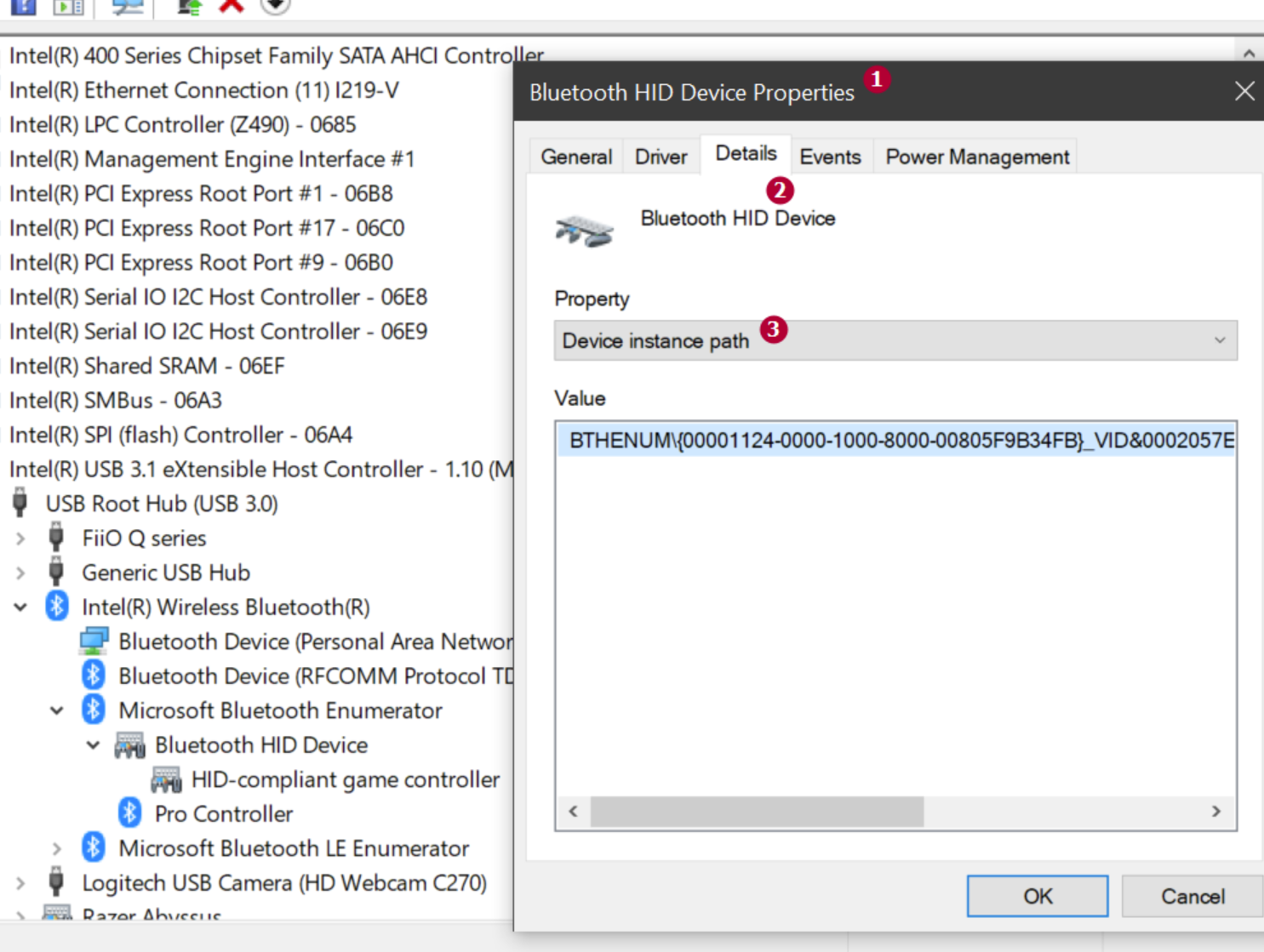The width and height of the screenshot is (1264, 952).
Task: Open the Power Management tab
Action: click(x=976, y=157)
